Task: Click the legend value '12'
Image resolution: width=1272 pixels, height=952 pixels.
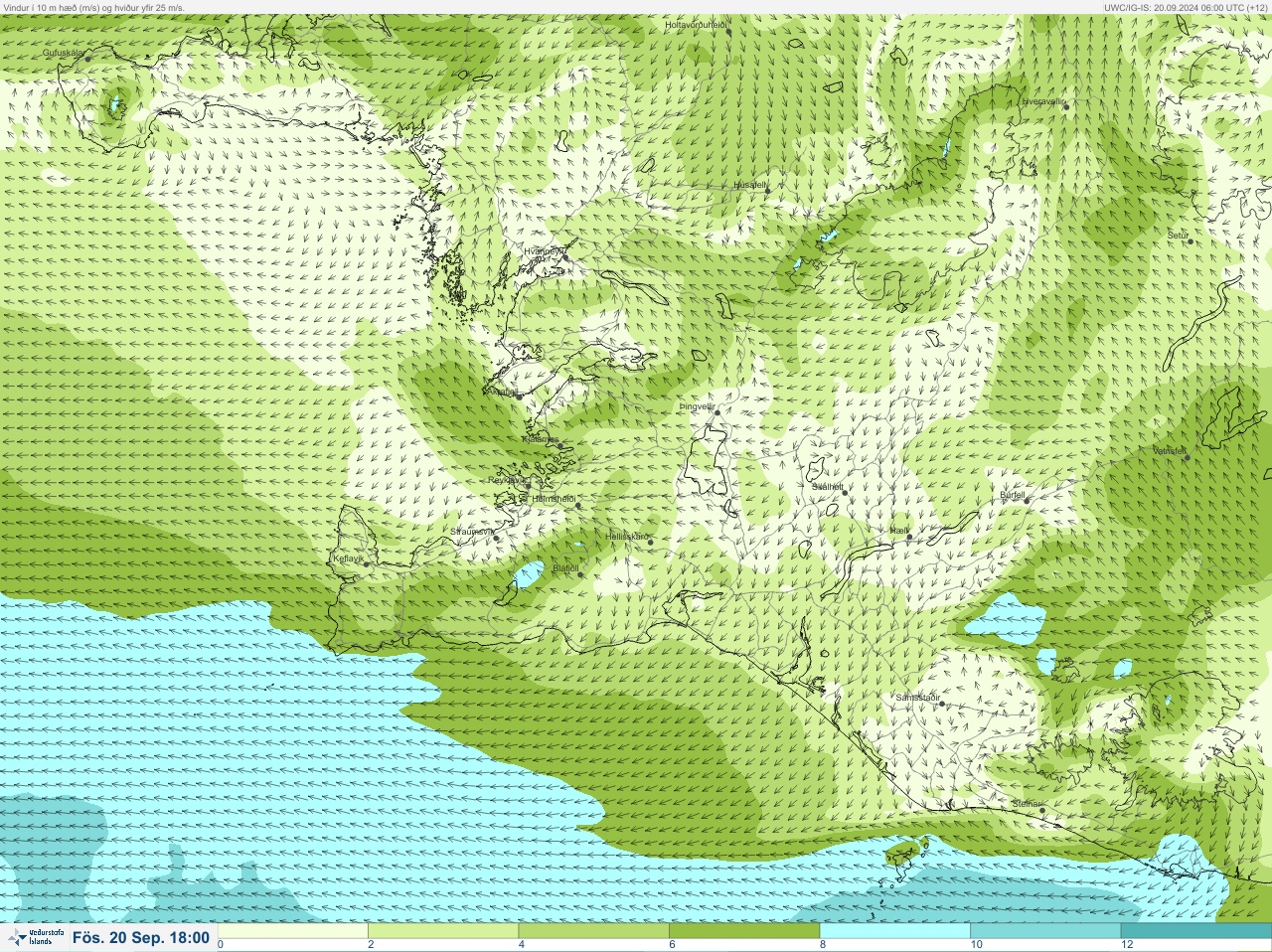Action: click(1127, 945)
